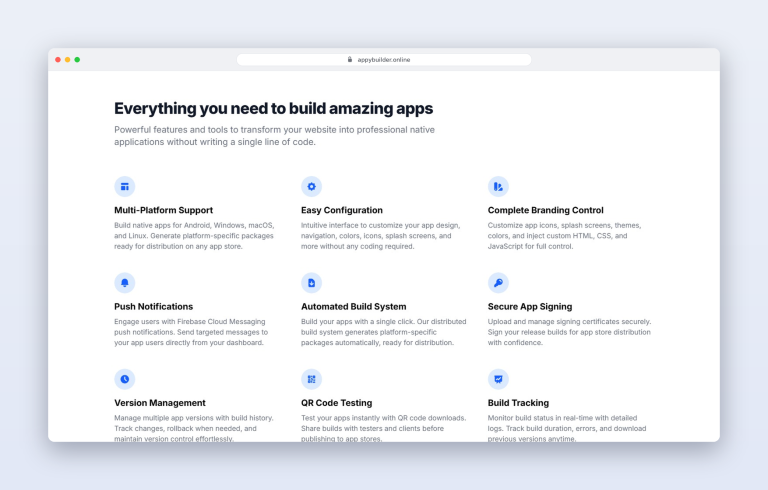
Task: Maximize the window with green button
Action: pyautogui.click(x=77, y=59)
